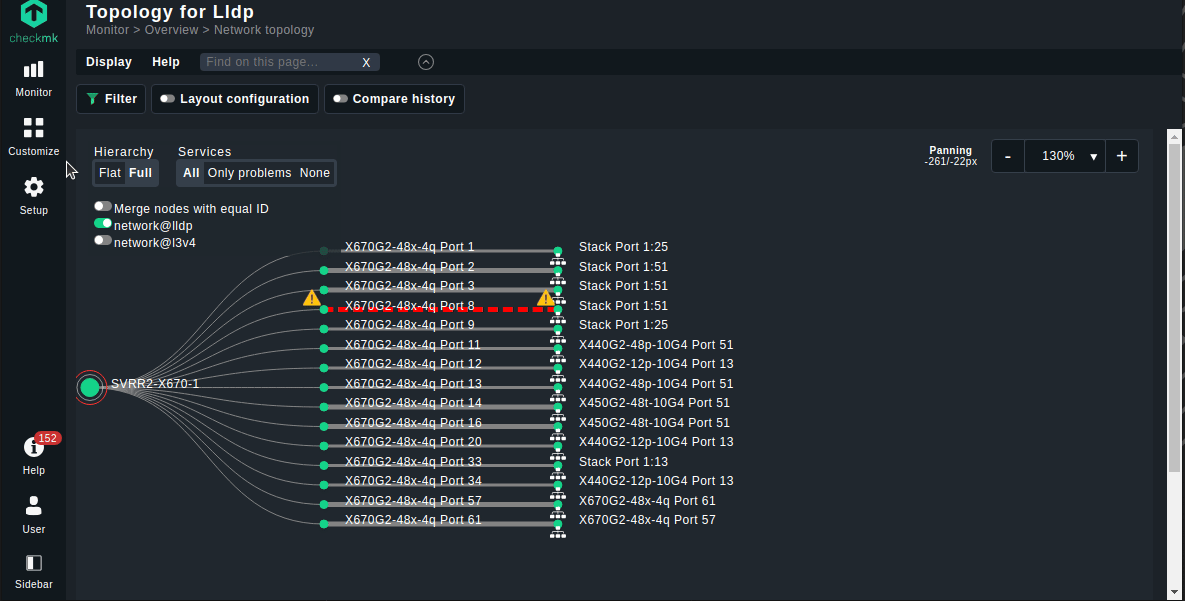Open the Monitor menu in sidebar
The width and height of the screenshot is (1185, 601).
pyautogui.click(x=33, y=79)
